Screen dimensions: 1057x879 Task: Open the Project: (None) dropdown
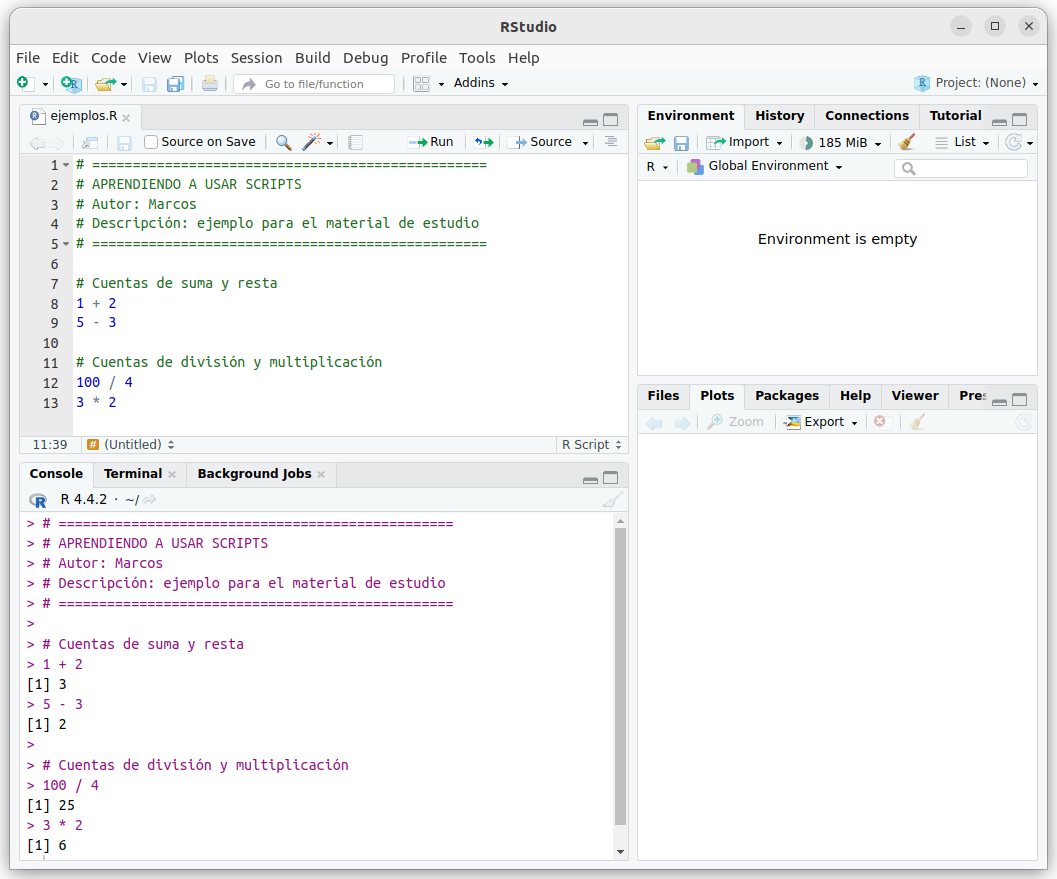pos(976,83)
